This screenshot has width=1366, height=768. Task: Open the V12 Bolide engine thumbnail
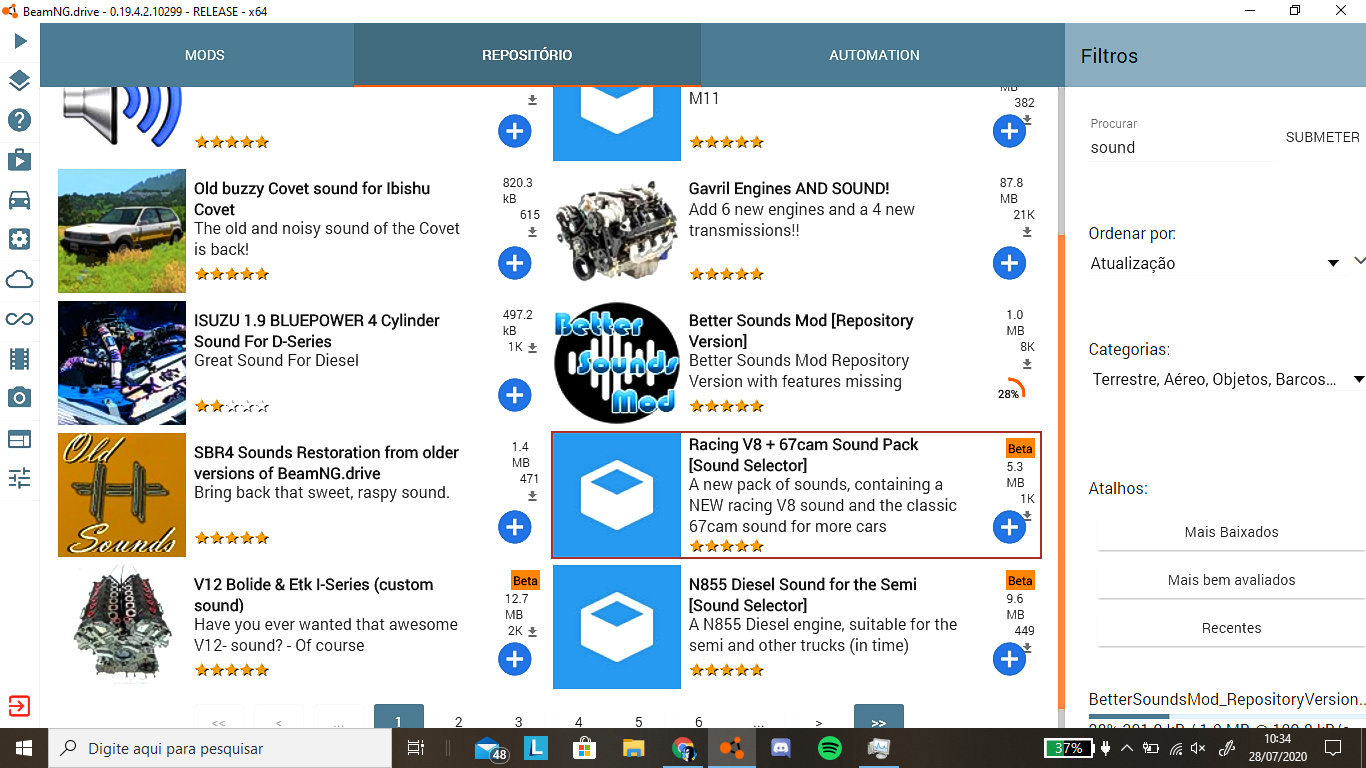click(x=122, y=627)
